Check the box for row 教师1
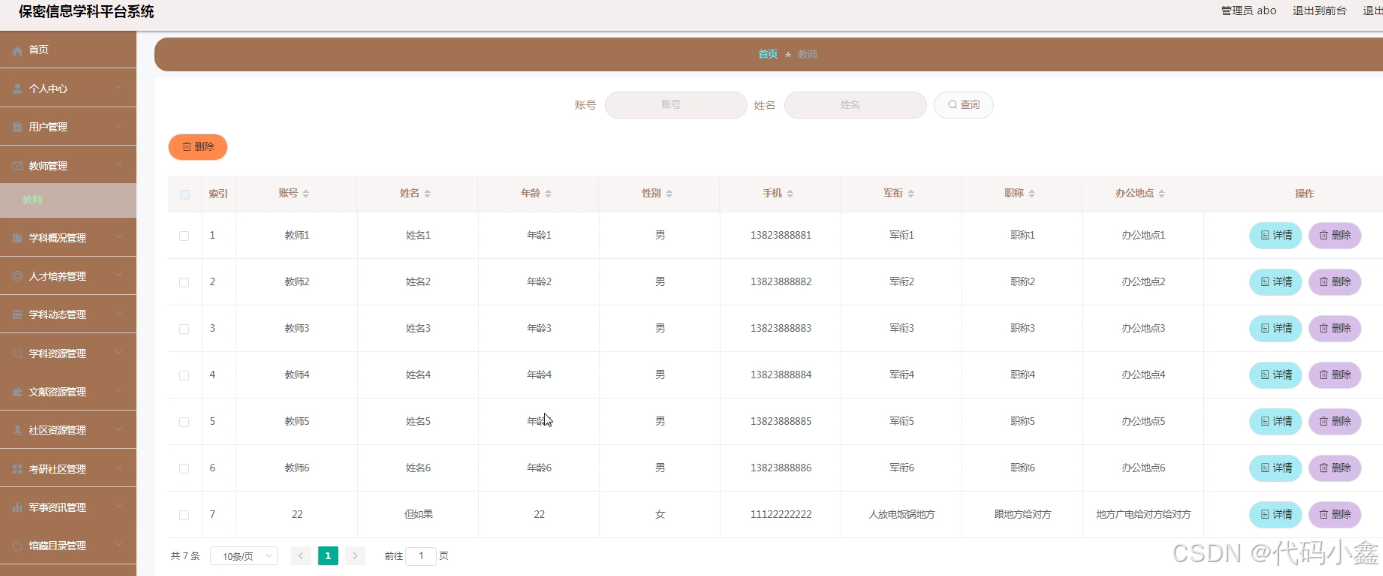This screenshot has width=1383, height=576. [x=184, y=236]
